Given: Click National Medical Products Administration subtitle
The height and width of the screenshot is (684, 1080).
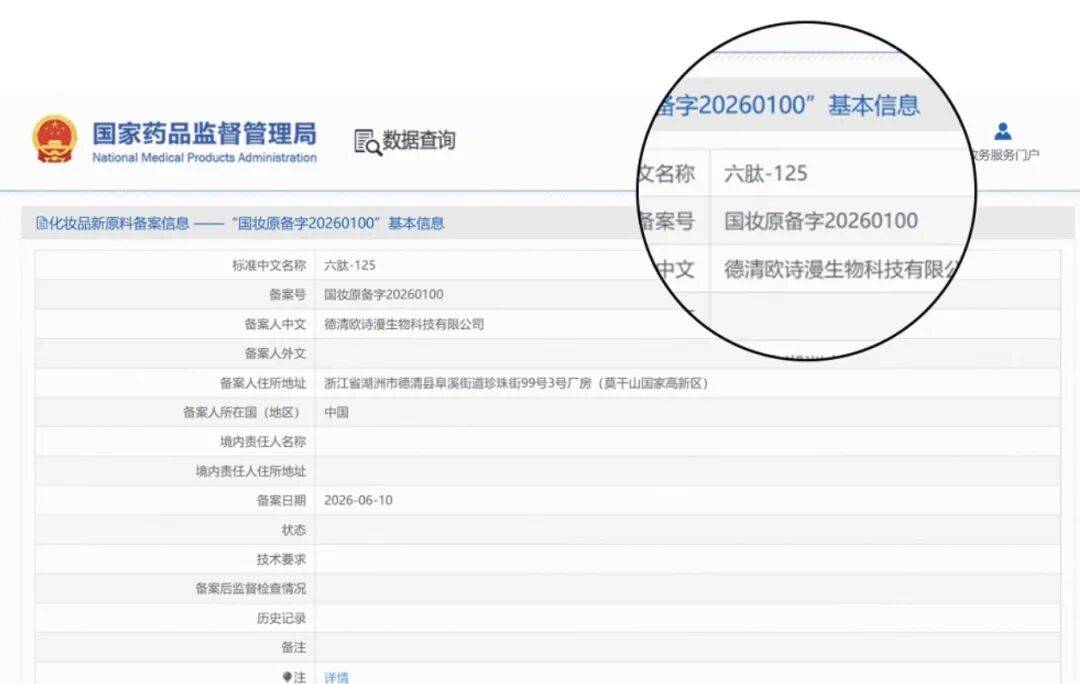Looking at the screenshot, I should [x=205, y=158].
